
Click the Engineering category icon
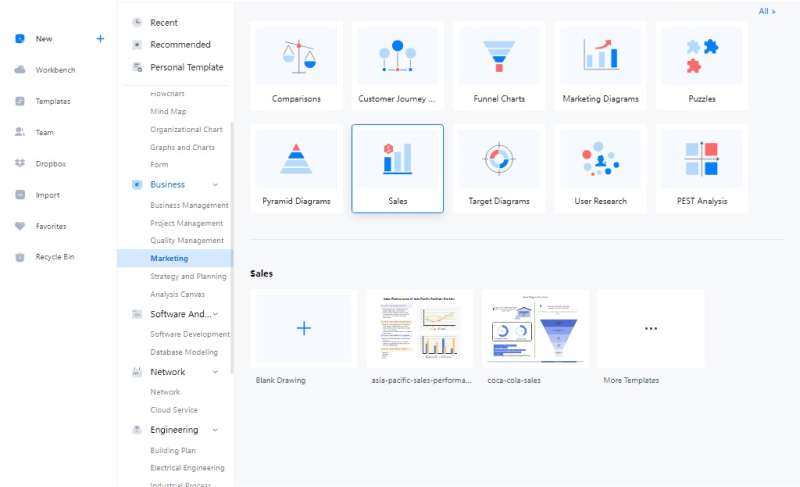pyautogui.click(x=137, y=430)
